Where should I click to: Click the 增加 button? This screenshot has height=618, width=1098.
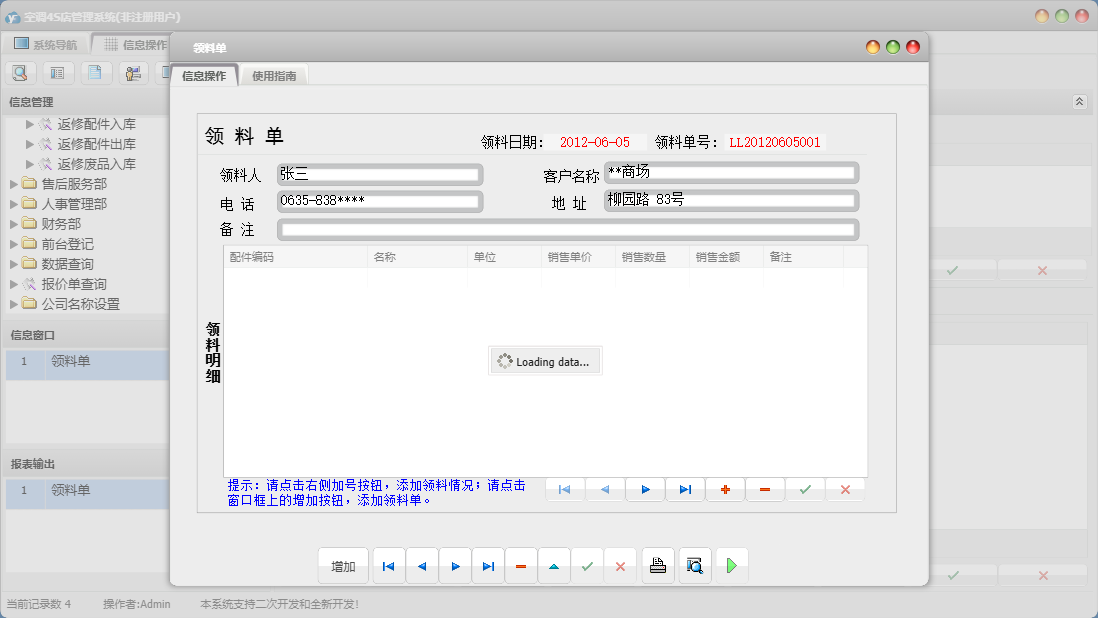pos(343,566)
